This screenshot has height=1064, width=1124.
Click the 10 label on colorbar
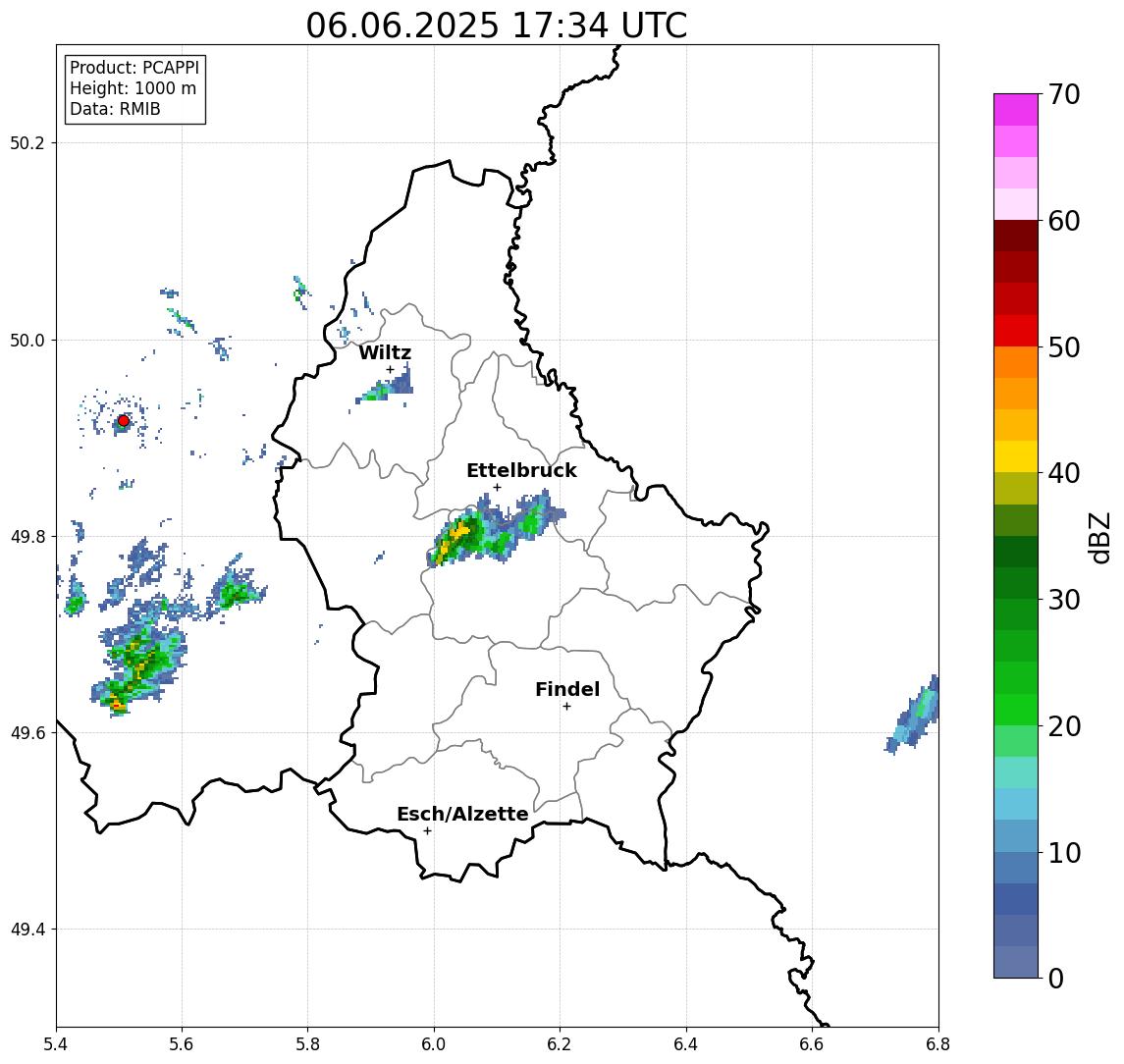click(1064, 853)
